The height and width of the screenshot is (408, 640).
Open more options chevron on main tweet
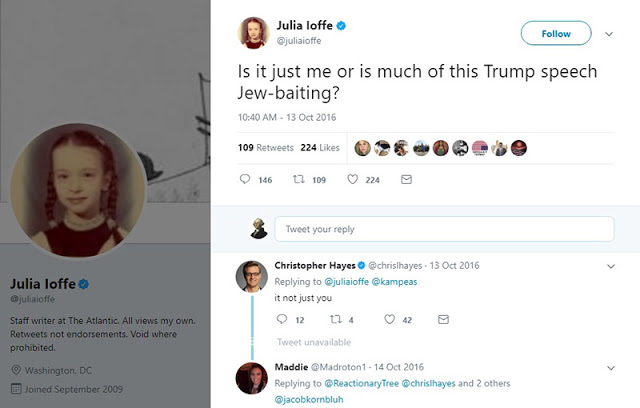click(610, 33)
